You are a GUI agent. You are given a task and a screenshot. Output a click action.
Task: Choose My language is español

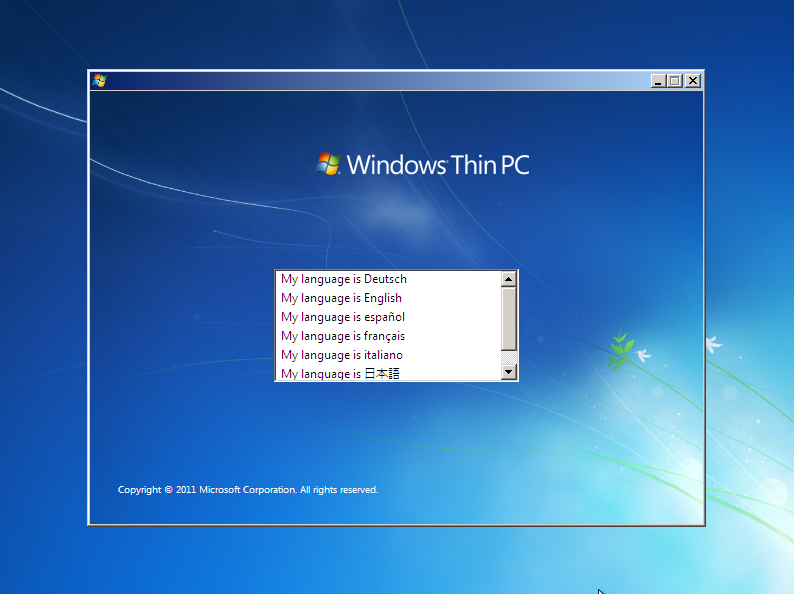coord(388,317)
